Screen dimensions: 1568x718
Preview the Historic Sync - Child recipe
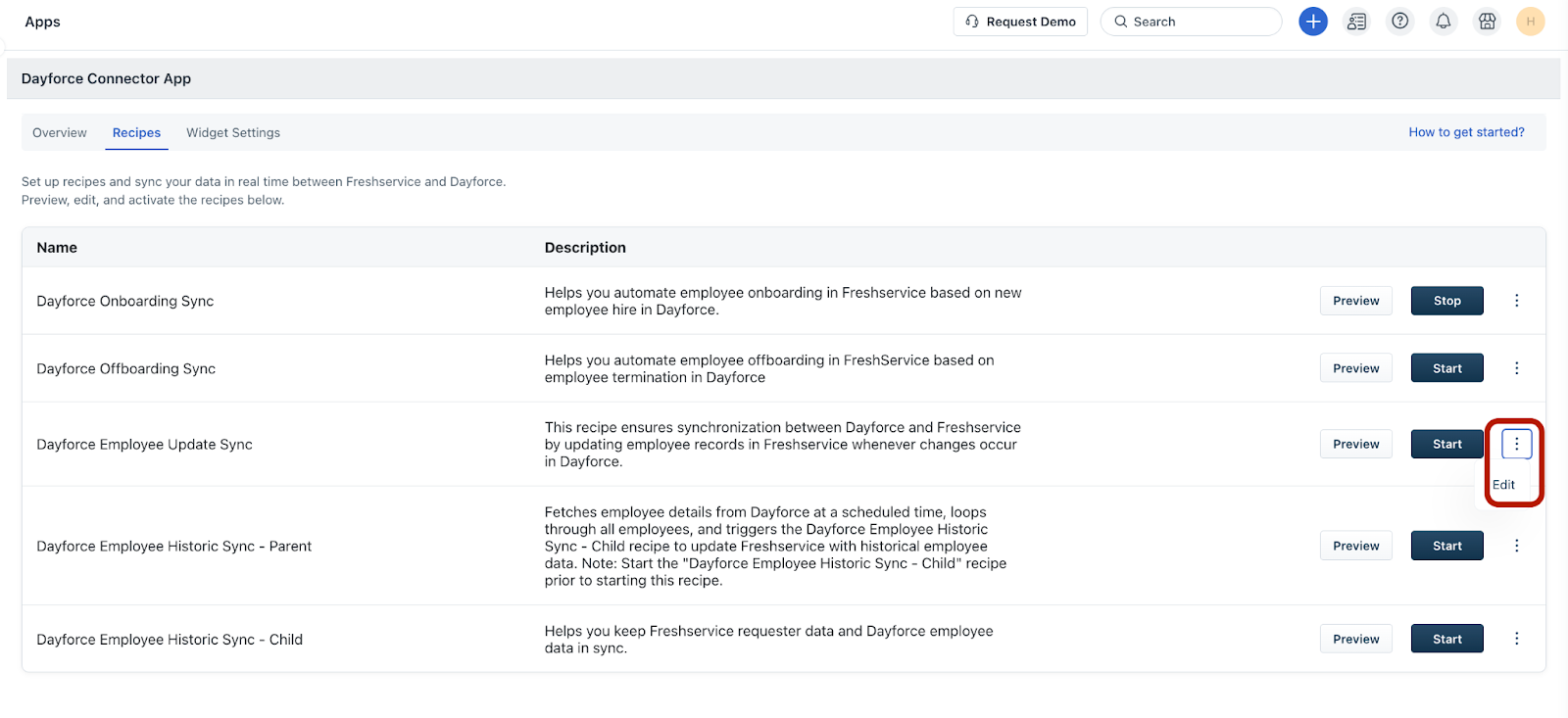click(1355, 639)
